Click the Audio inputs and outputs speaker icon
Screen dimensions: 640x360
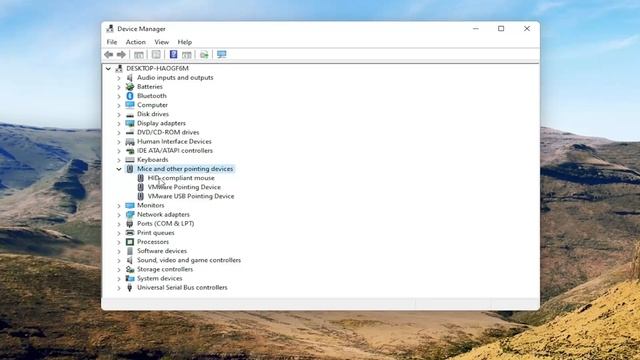[x=130, y=78]
